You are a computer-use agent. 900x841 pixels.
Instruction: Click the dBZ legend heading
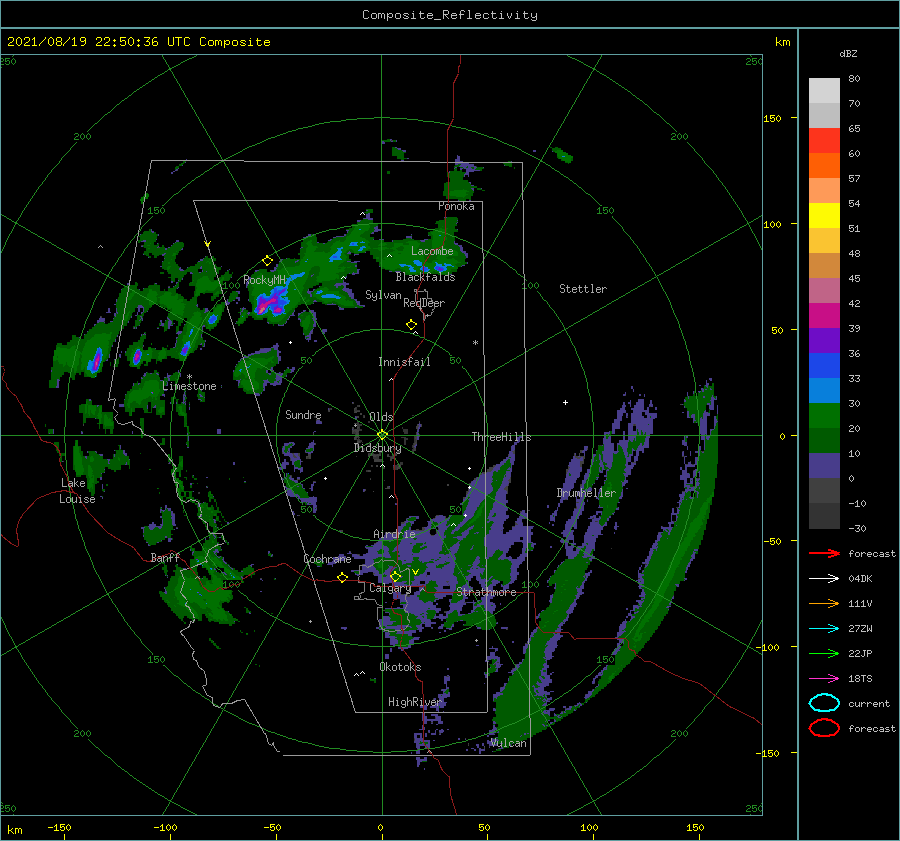tap(848, 53)
